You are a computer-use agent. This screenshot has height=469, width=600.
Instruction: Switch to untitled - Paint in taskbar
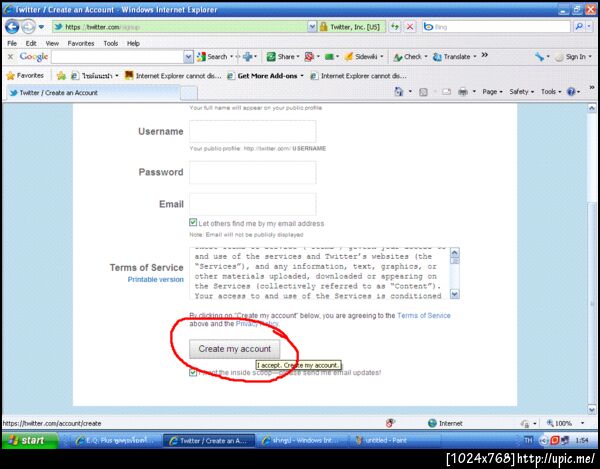[394, 441]
